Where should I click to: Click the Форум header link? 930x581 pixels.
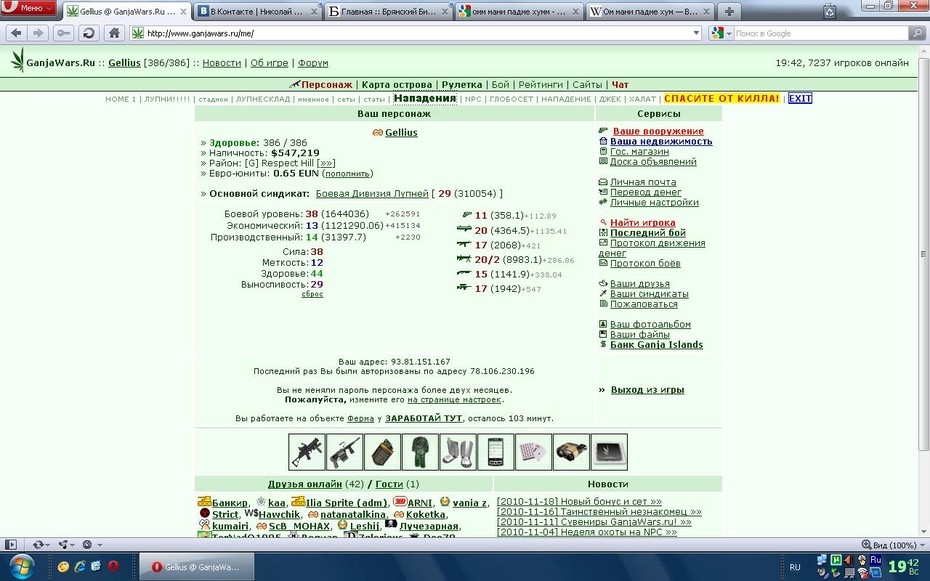(x=313, y=63)
